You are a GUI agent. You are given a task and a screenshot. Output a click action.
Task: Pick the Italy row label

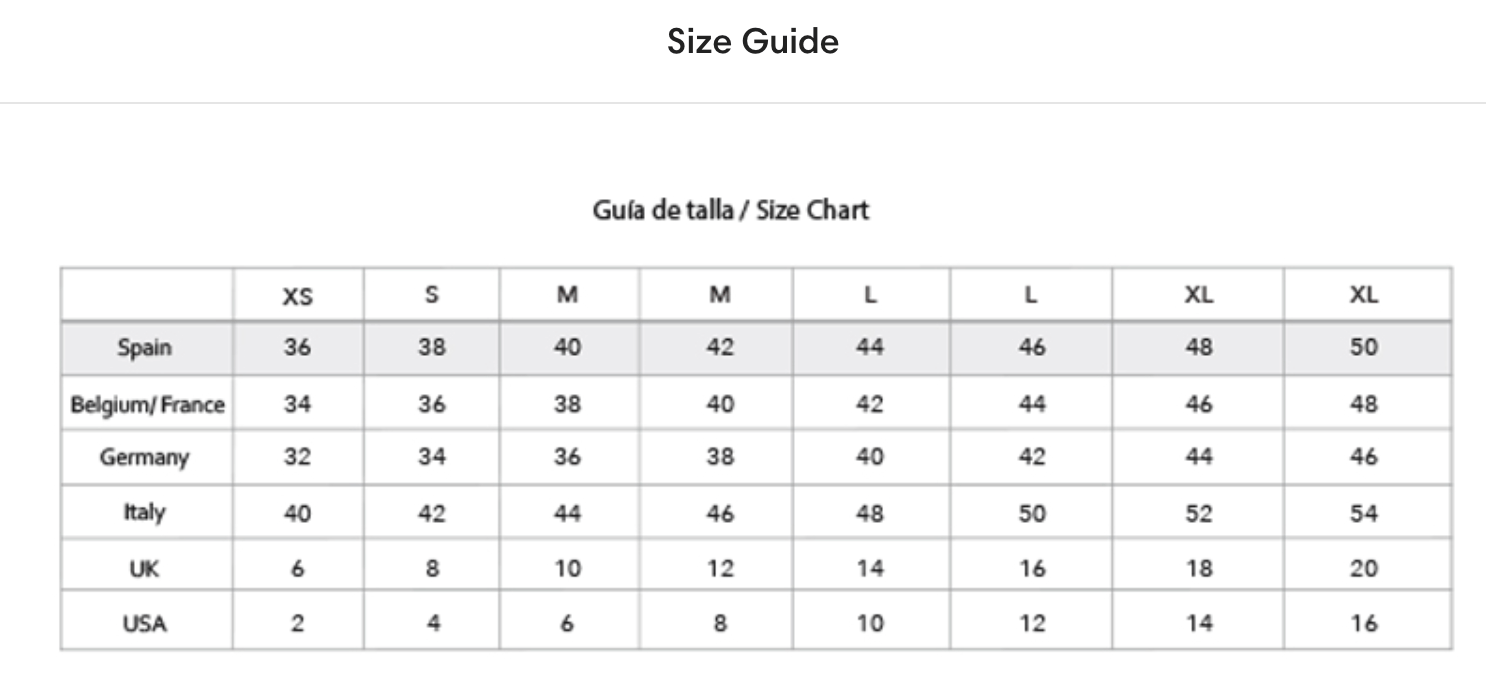(x=145, y=513)
